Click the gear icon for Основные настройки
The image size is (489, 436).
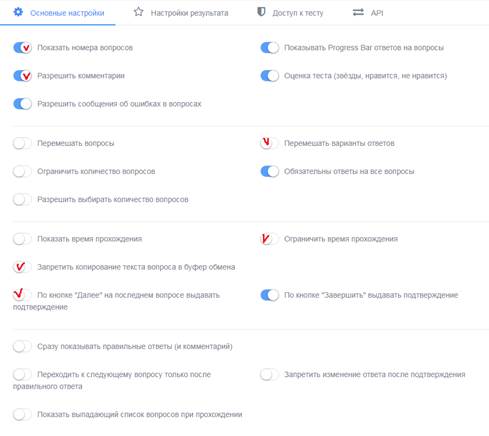pyautogui.click(x=18, y=12)
